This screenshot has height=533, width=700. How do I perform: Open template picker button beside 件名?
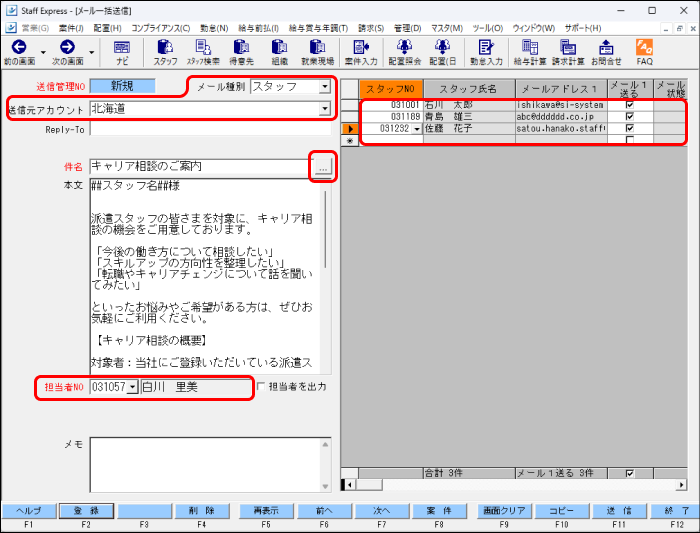click(323, 167)
